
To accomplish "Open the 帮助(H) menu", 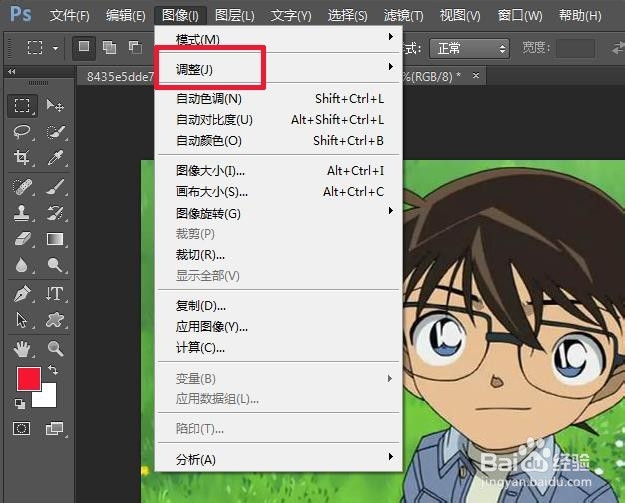I will 580,16.
